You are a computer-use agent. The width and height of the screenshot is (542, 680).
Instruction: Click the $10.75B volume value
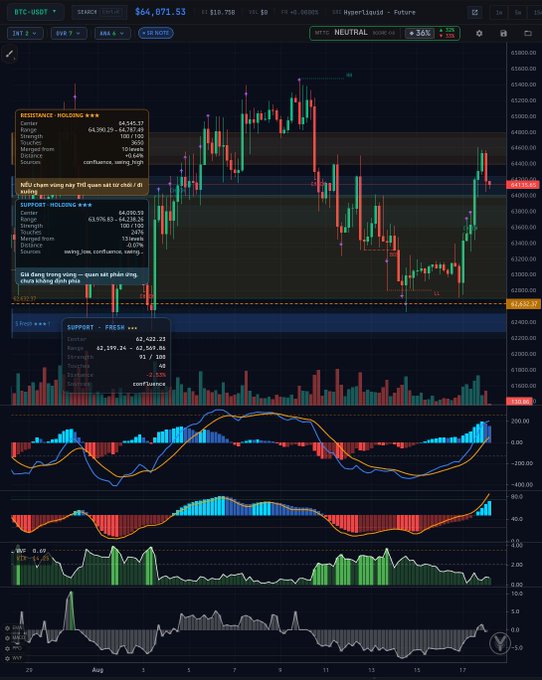tap(222, 13)
